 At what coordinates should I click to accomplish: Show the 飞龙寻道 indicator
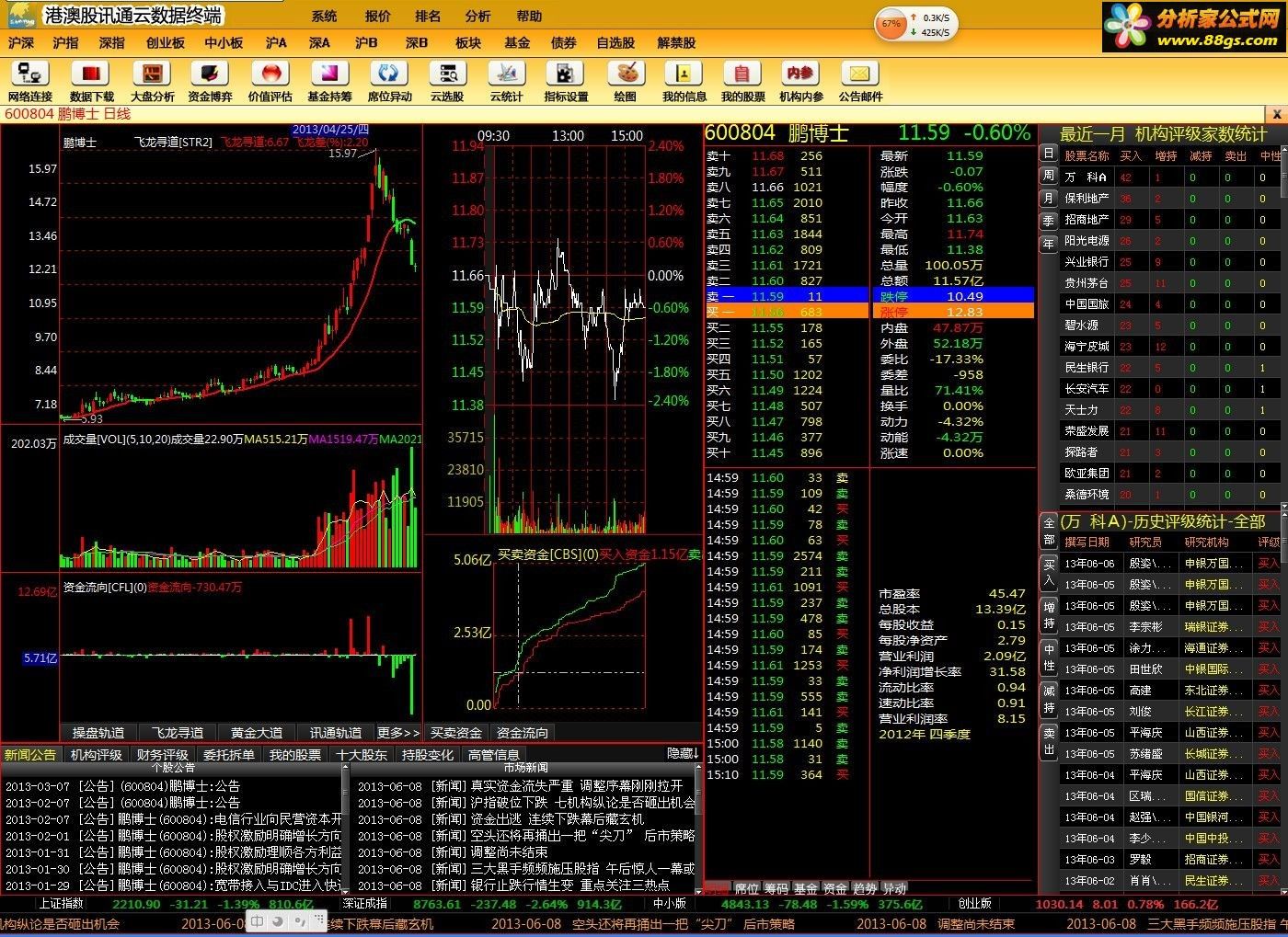178,733
